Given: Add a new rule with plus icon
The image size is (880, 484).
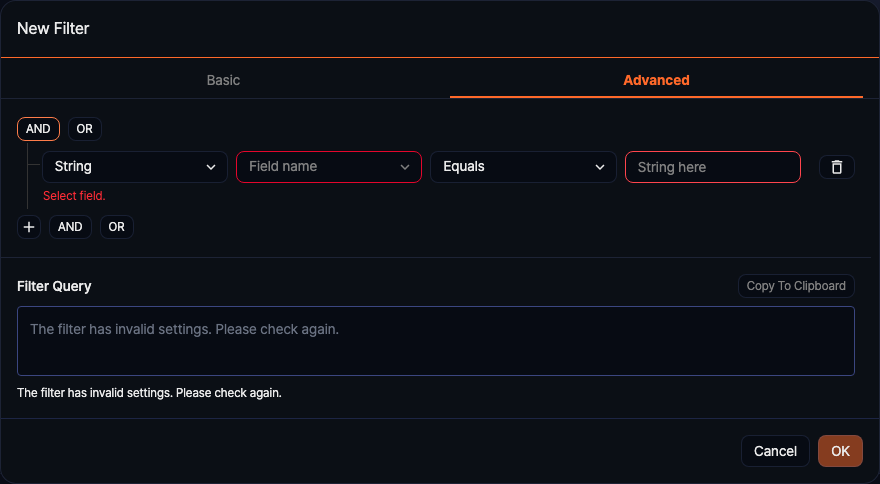Looking at the screenshot, I should [x=29, y=227].
